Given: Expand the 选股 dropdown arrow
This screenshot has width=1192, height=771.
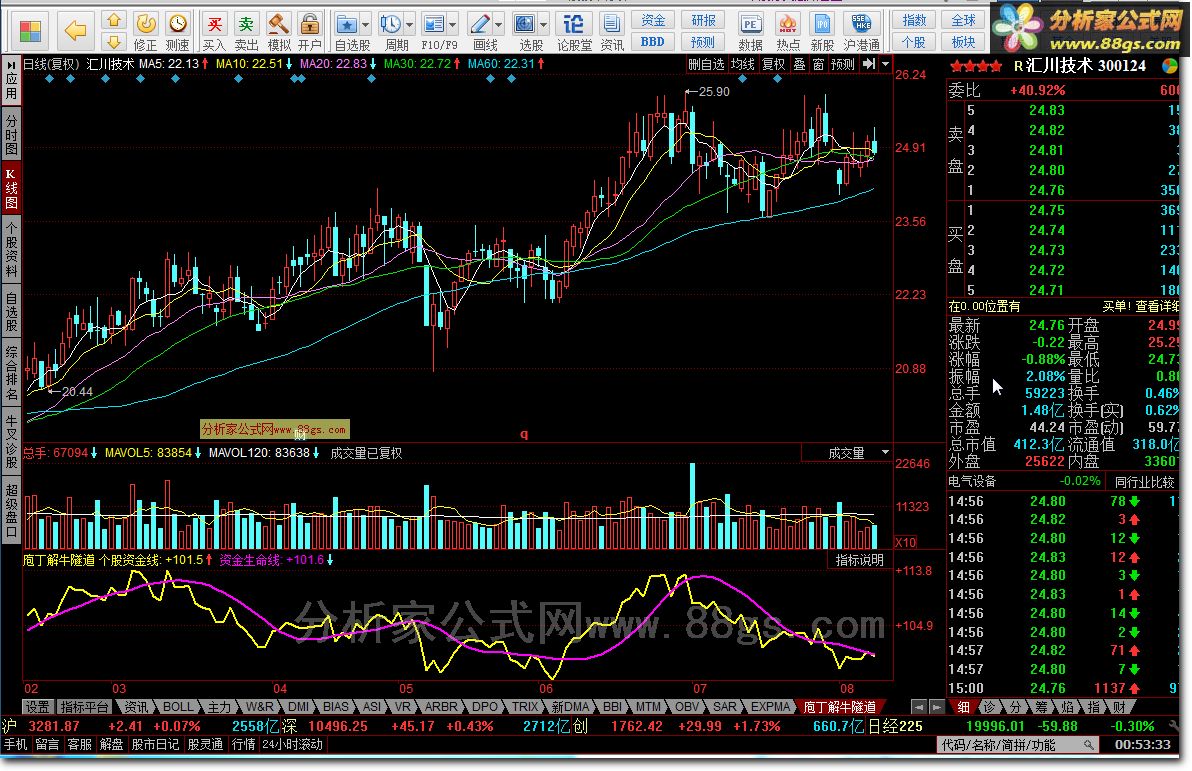Looking at the screenshot, I should [544, 24].
